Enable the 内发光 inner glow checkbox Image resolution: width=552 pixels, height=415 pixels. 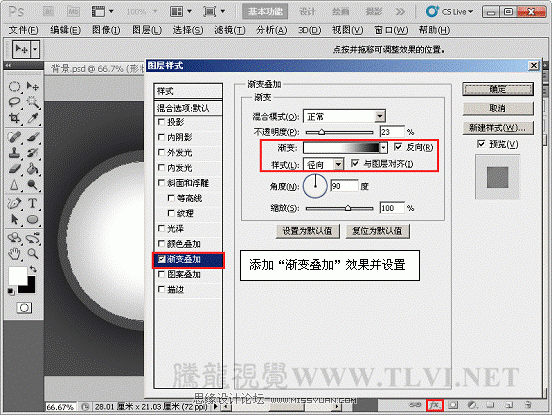click(x=161, y=168)
